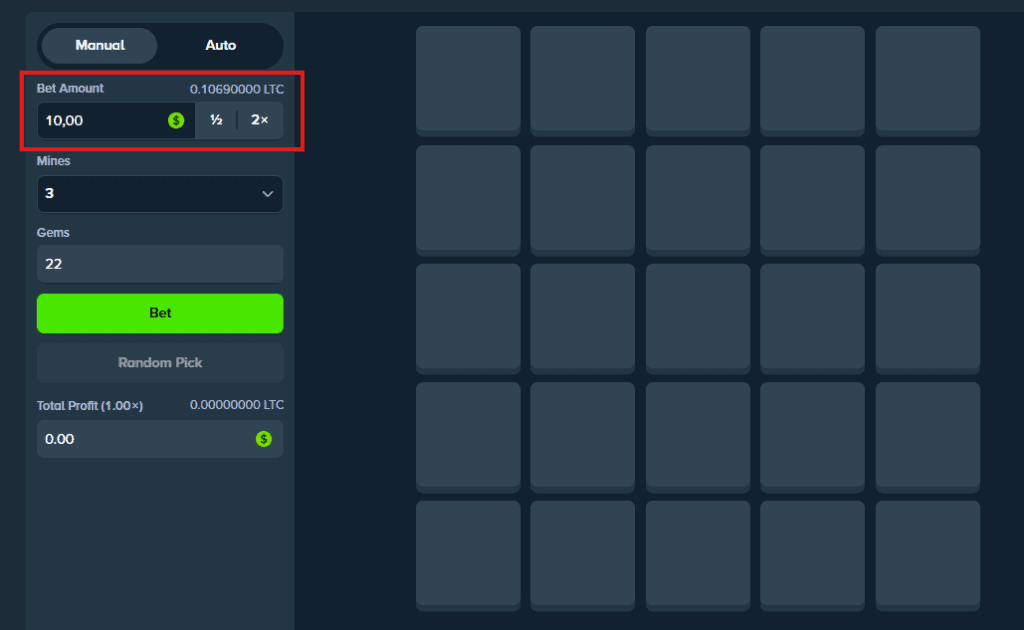
Task: Reveal the bottom-right tile of the grid
Action: pos(927,556)
